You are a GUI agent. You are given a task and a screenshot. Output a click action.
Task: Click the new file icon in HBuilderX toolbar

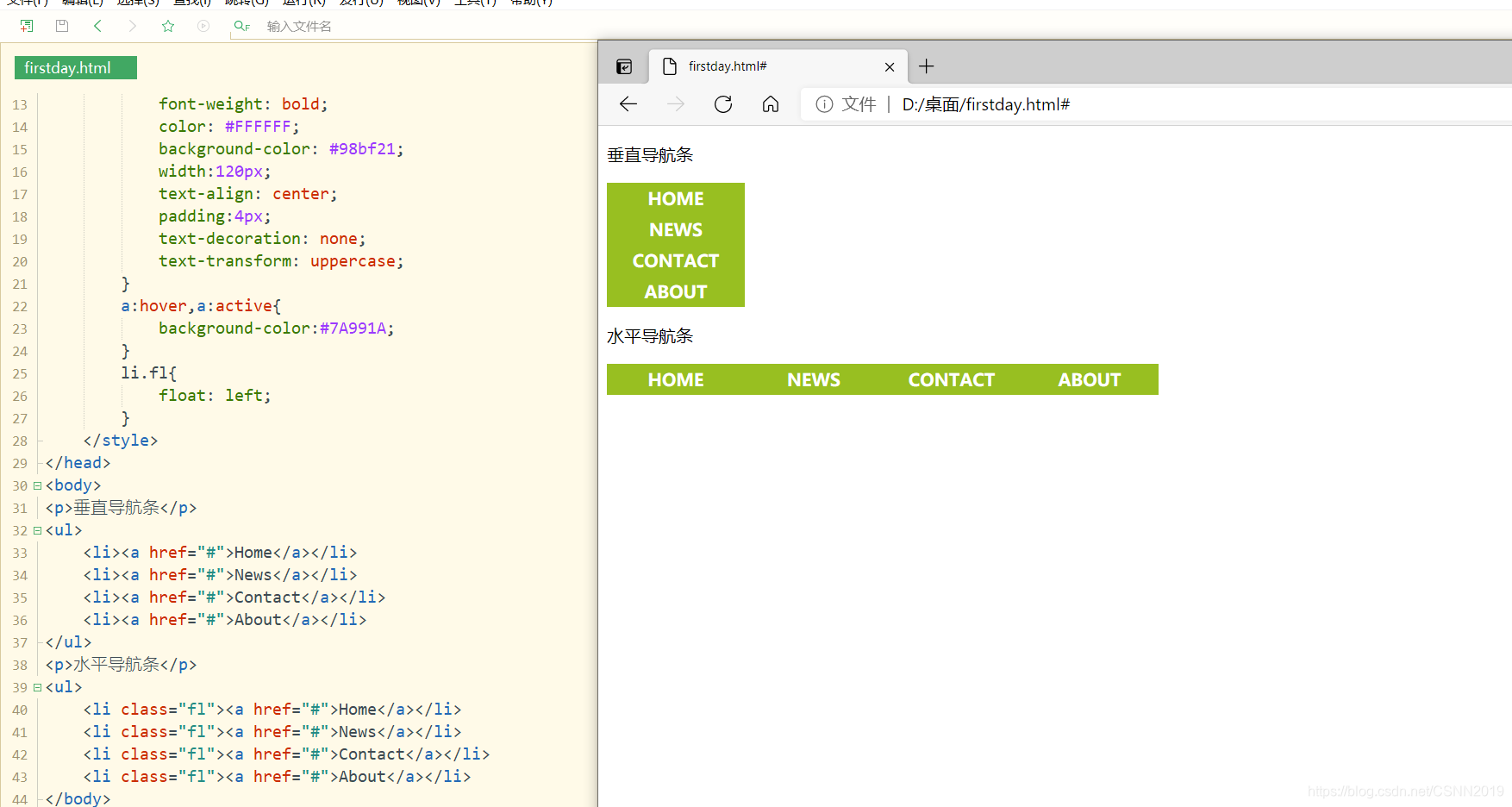pyautogui.click(x=27, y=26)
